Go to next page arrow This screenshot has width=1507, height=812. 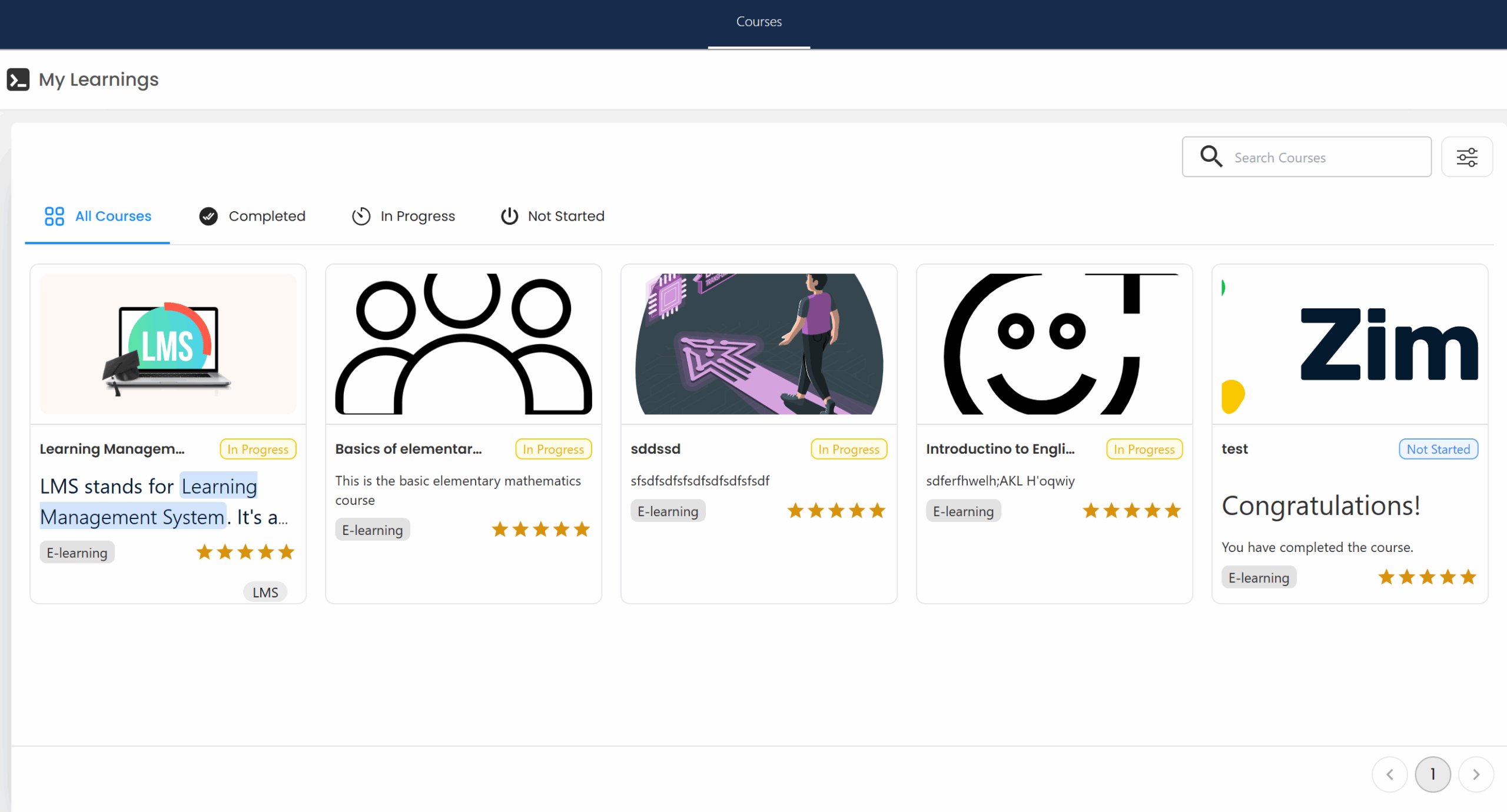pyautogui.click(x=1476, y=774)
